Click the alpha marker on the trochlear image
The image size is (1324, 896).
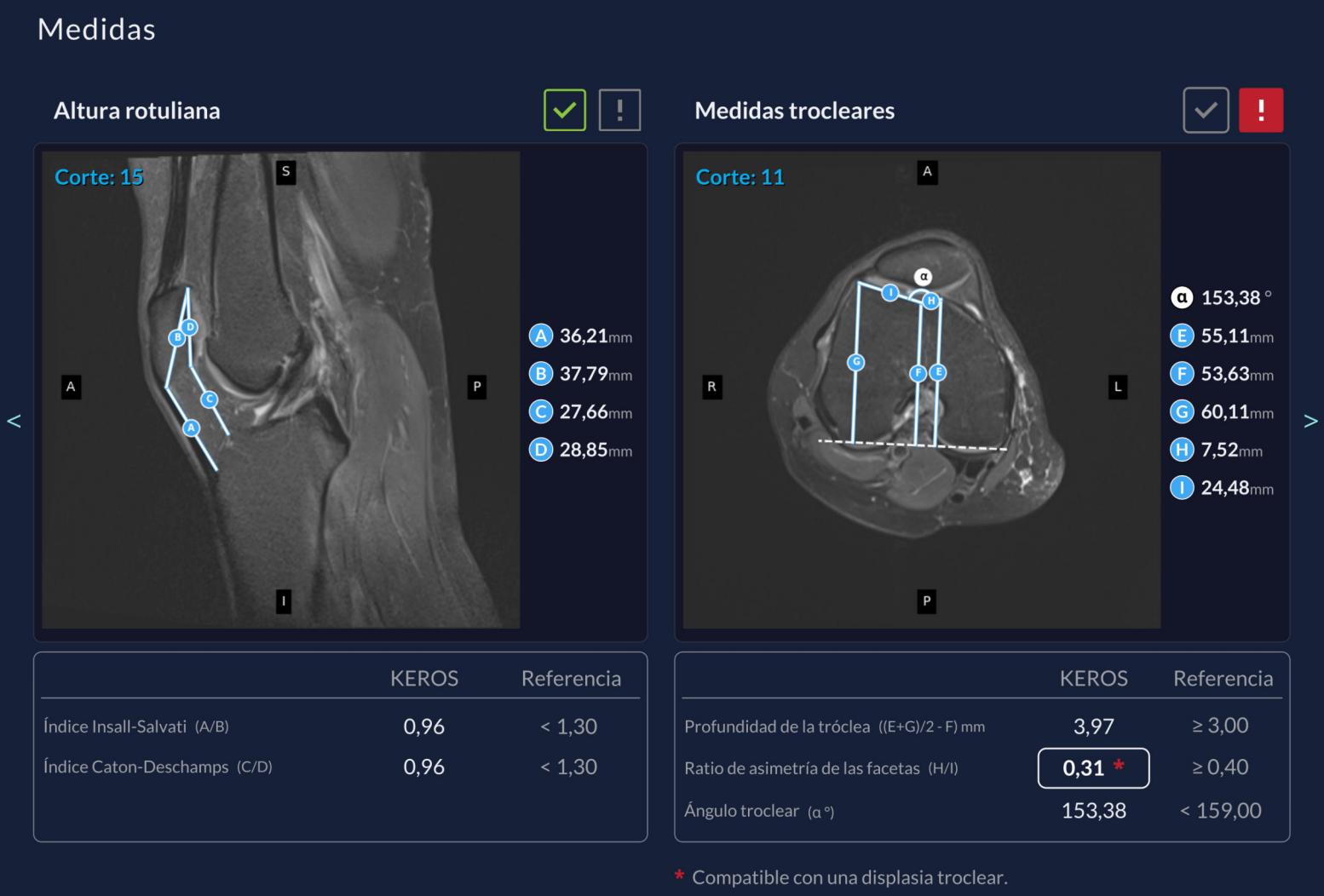[924, 277]
